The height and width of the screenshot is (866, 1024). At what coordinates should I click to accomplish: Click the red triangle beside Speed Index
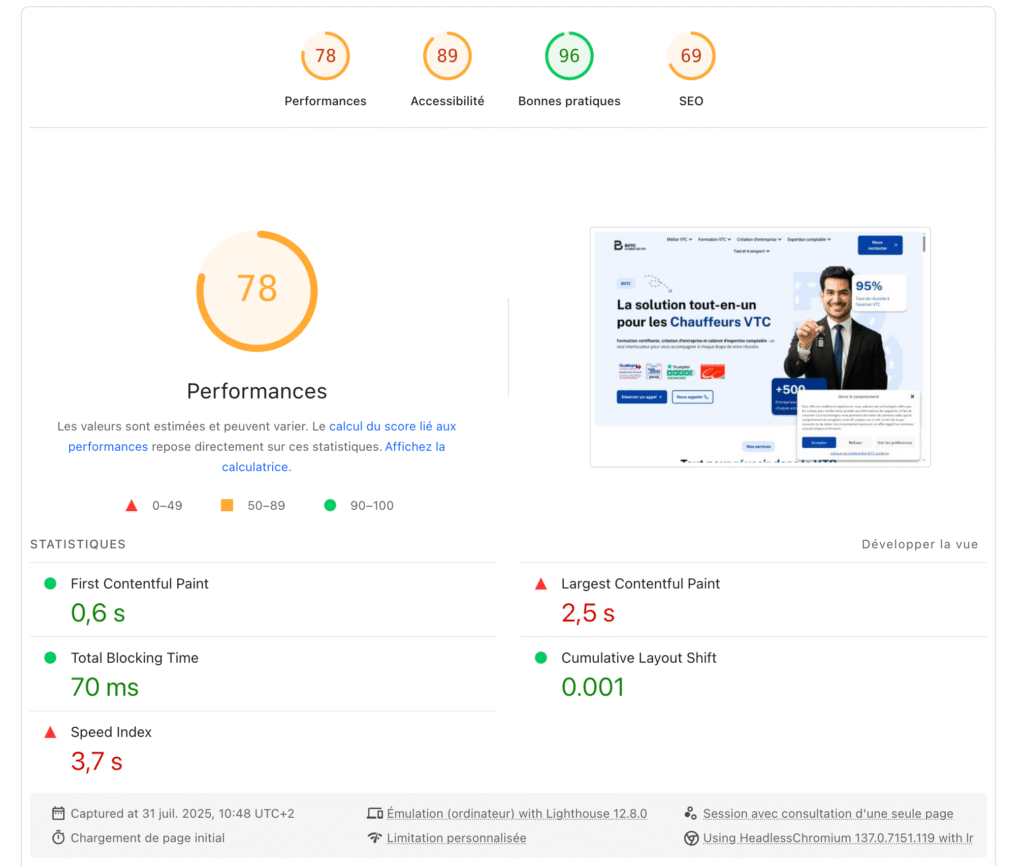49,732
